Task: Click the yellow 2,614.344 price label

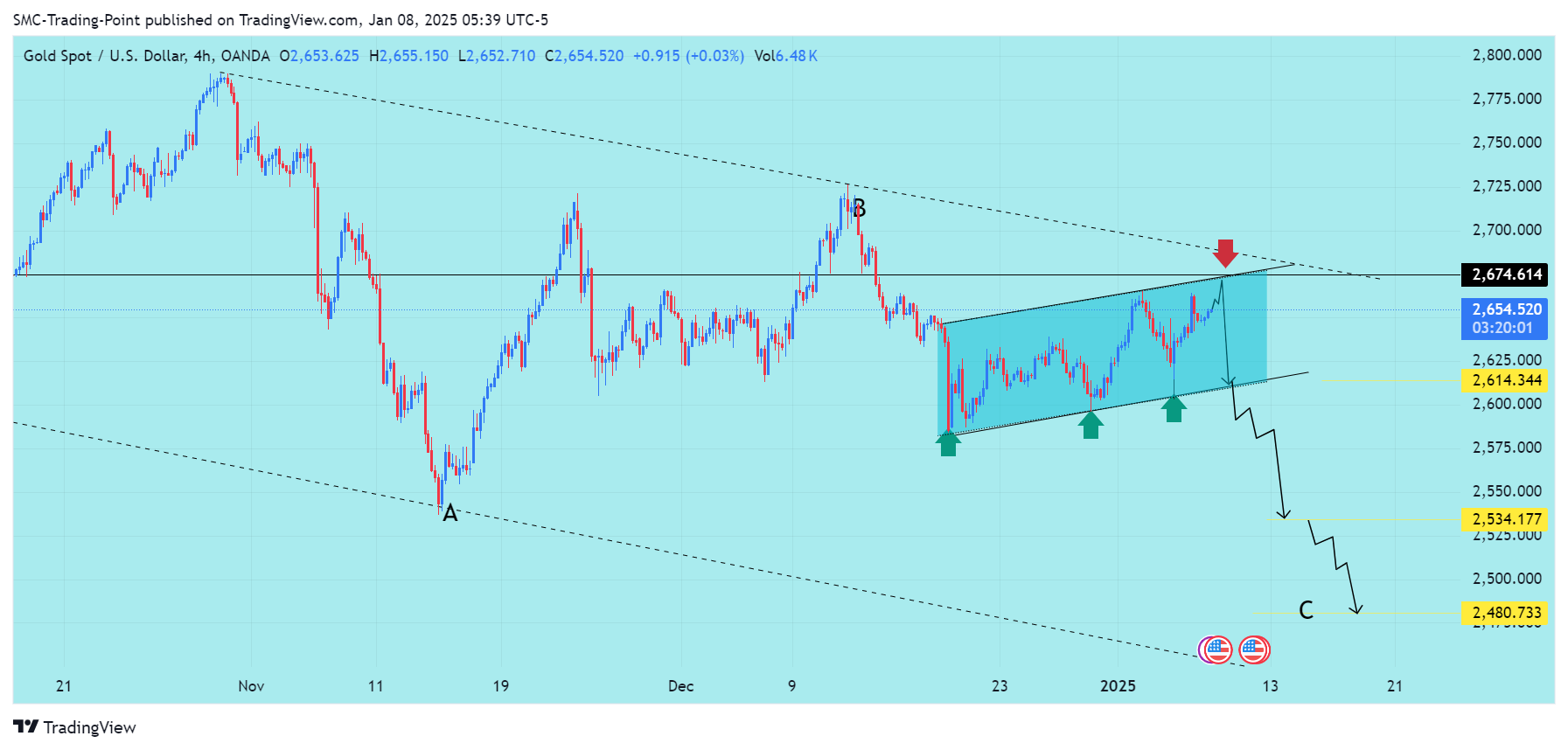Action: (x=1504, y=380)
